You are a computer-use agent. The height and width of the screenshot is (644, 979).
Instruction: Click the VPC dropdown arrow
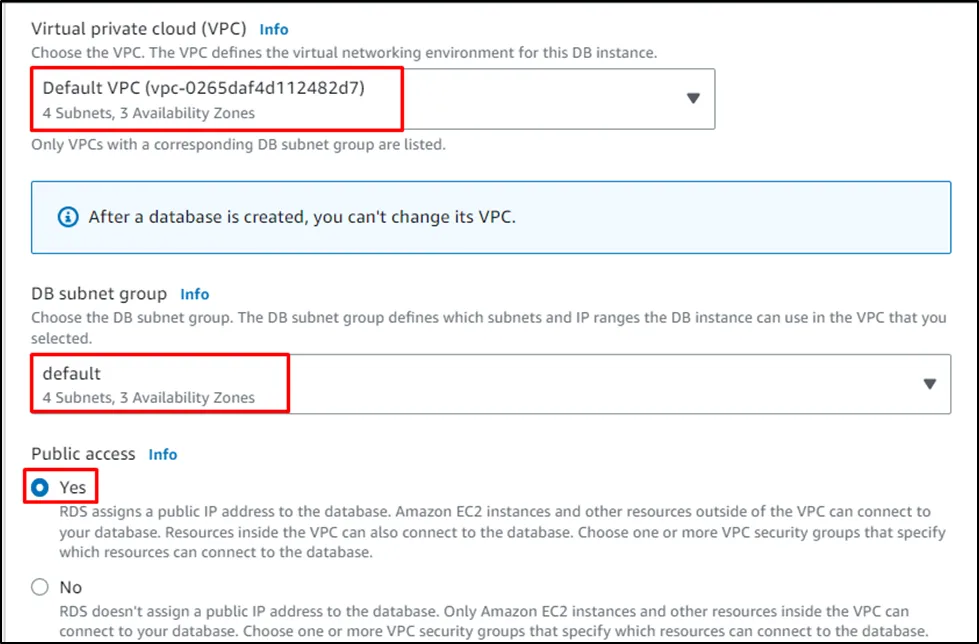(693, 98)
